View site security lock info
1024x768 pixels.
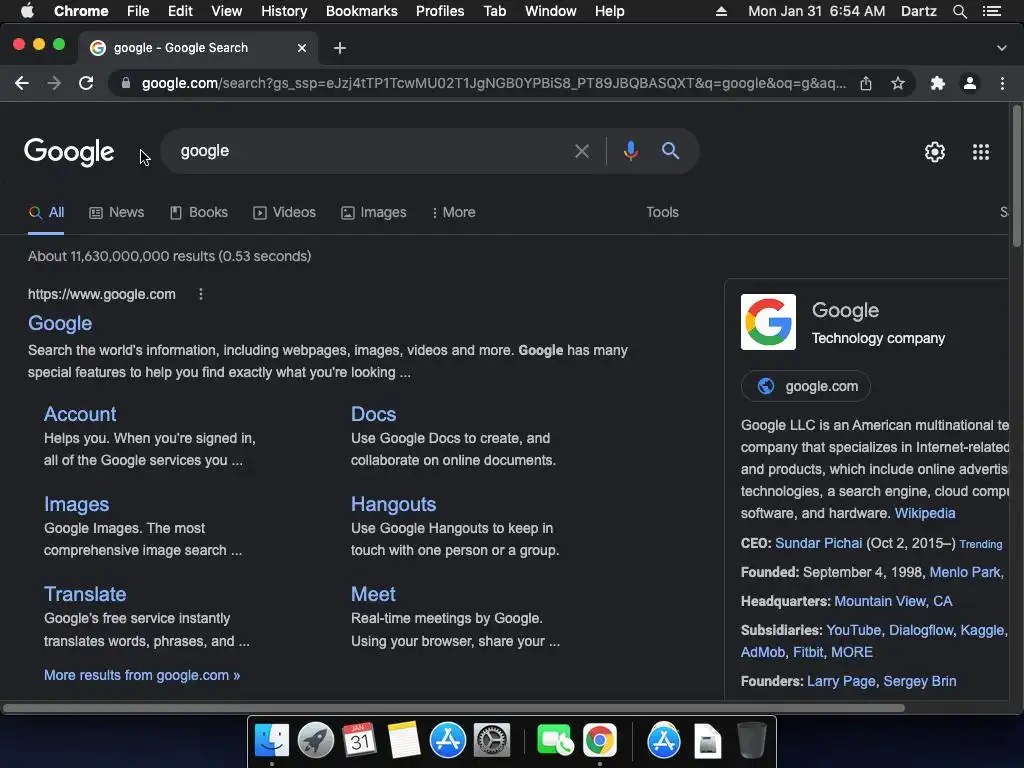126,83
